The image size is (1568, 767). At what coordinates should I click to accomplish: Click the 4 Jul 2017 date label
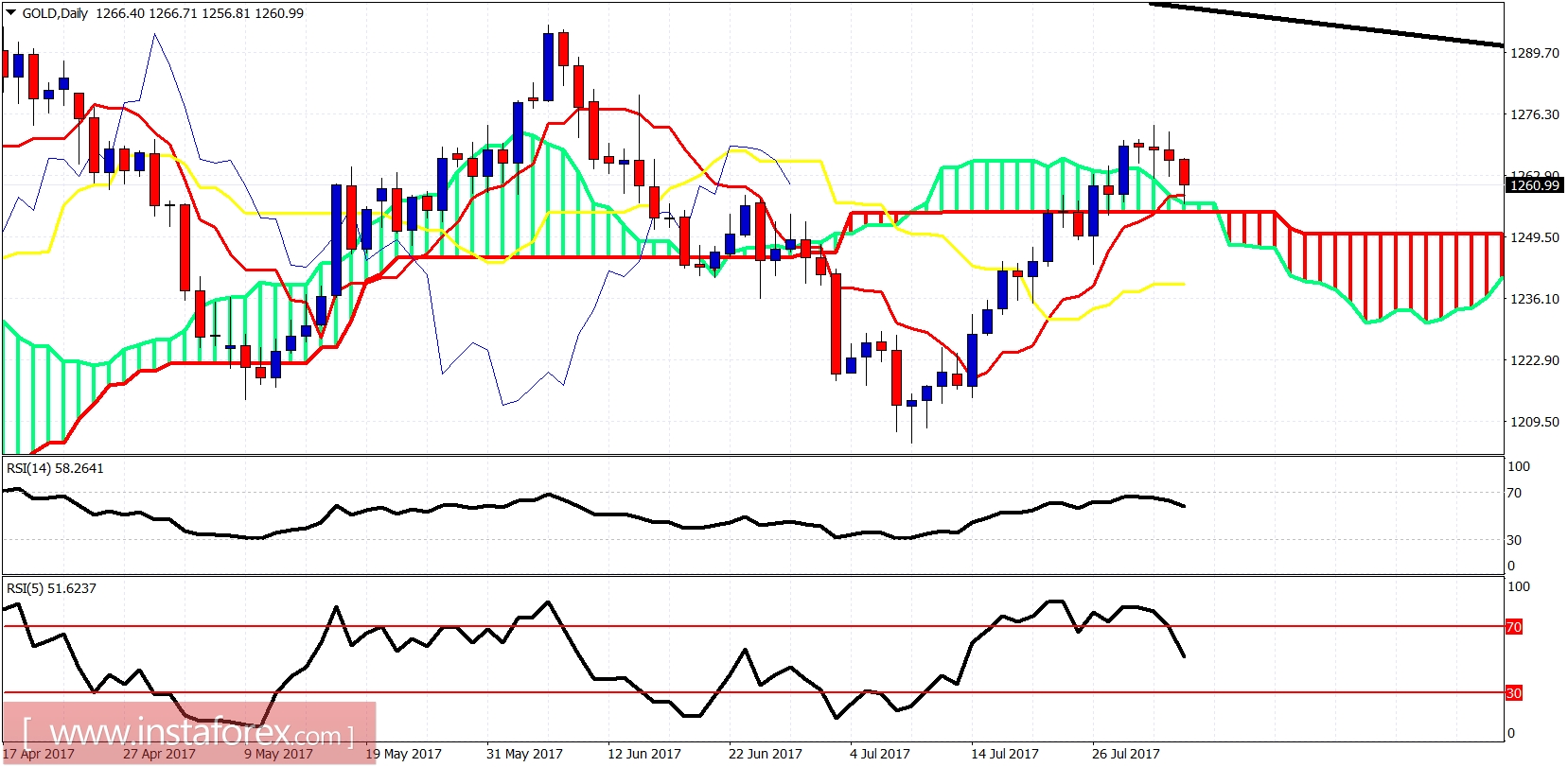click(879, 754)
